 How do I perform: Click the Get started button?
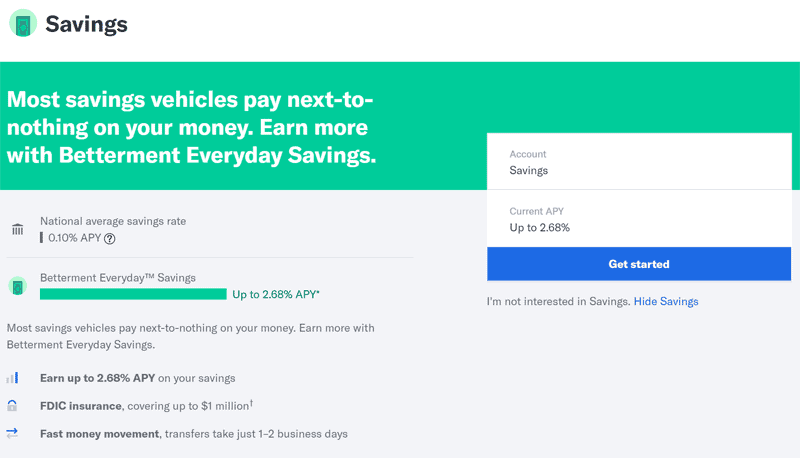[639, 264]
